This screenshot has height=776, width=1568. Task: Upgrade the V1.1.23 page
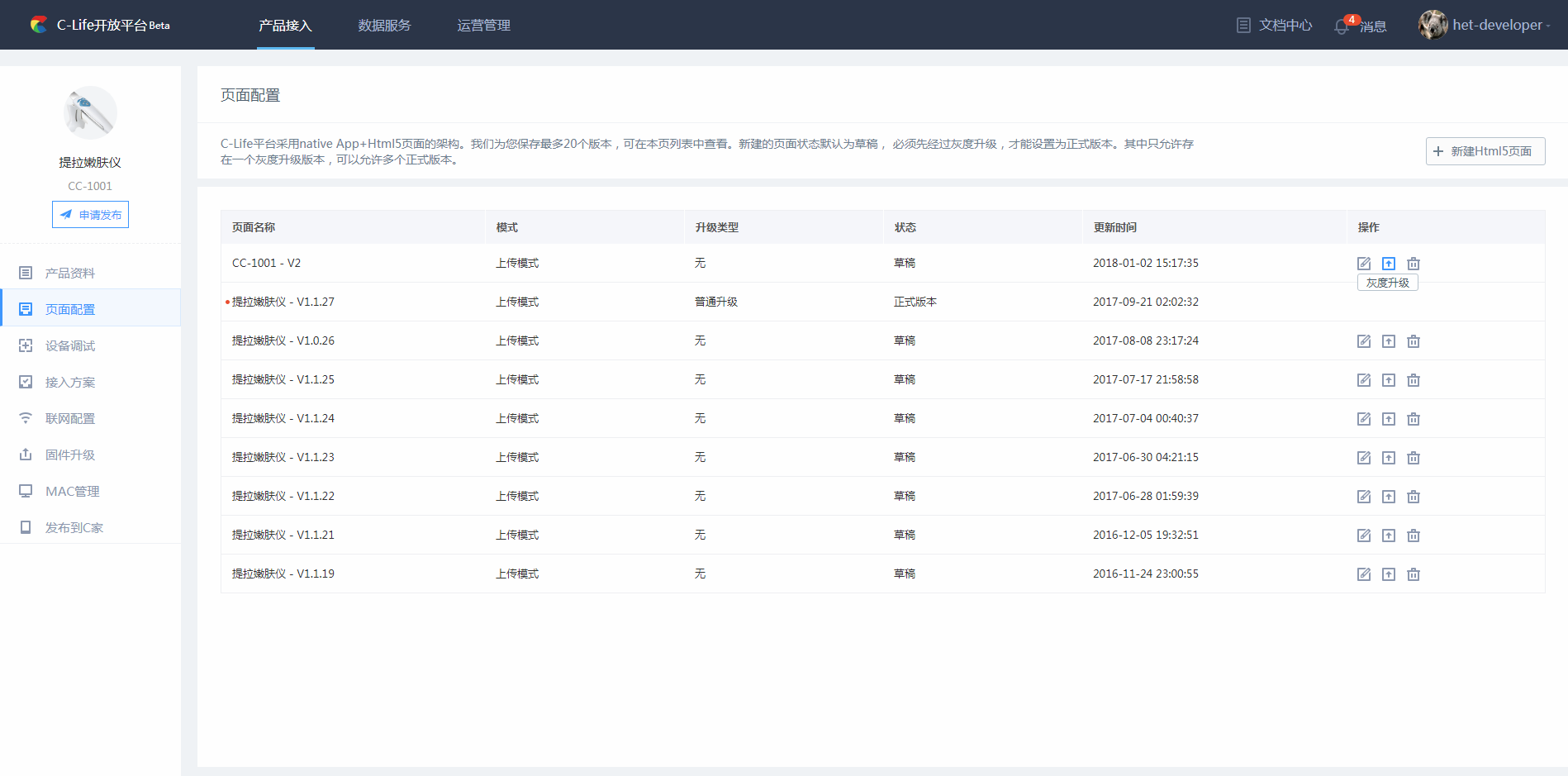[1389, 458]
